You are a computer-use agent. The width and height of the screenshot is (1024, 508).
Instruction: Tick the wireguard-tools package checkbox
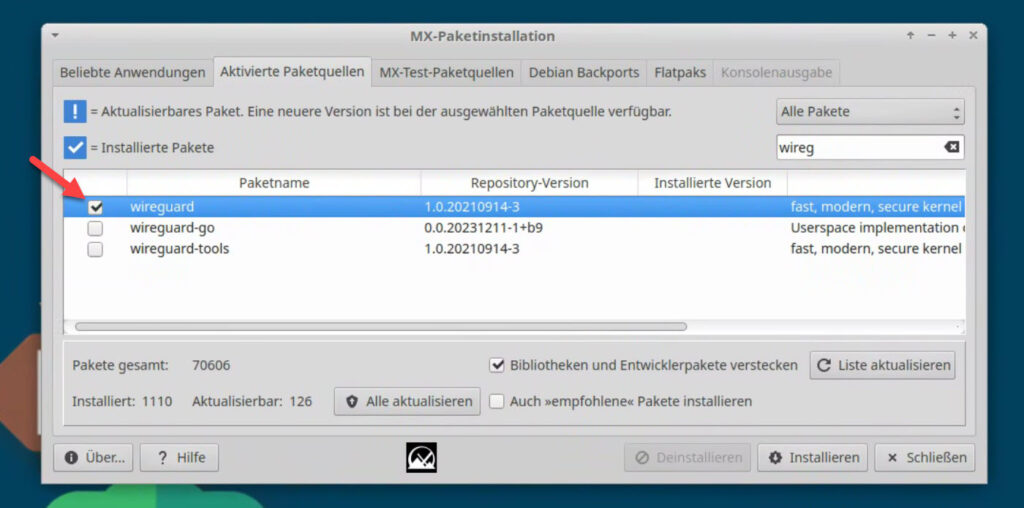coord(95,249)
